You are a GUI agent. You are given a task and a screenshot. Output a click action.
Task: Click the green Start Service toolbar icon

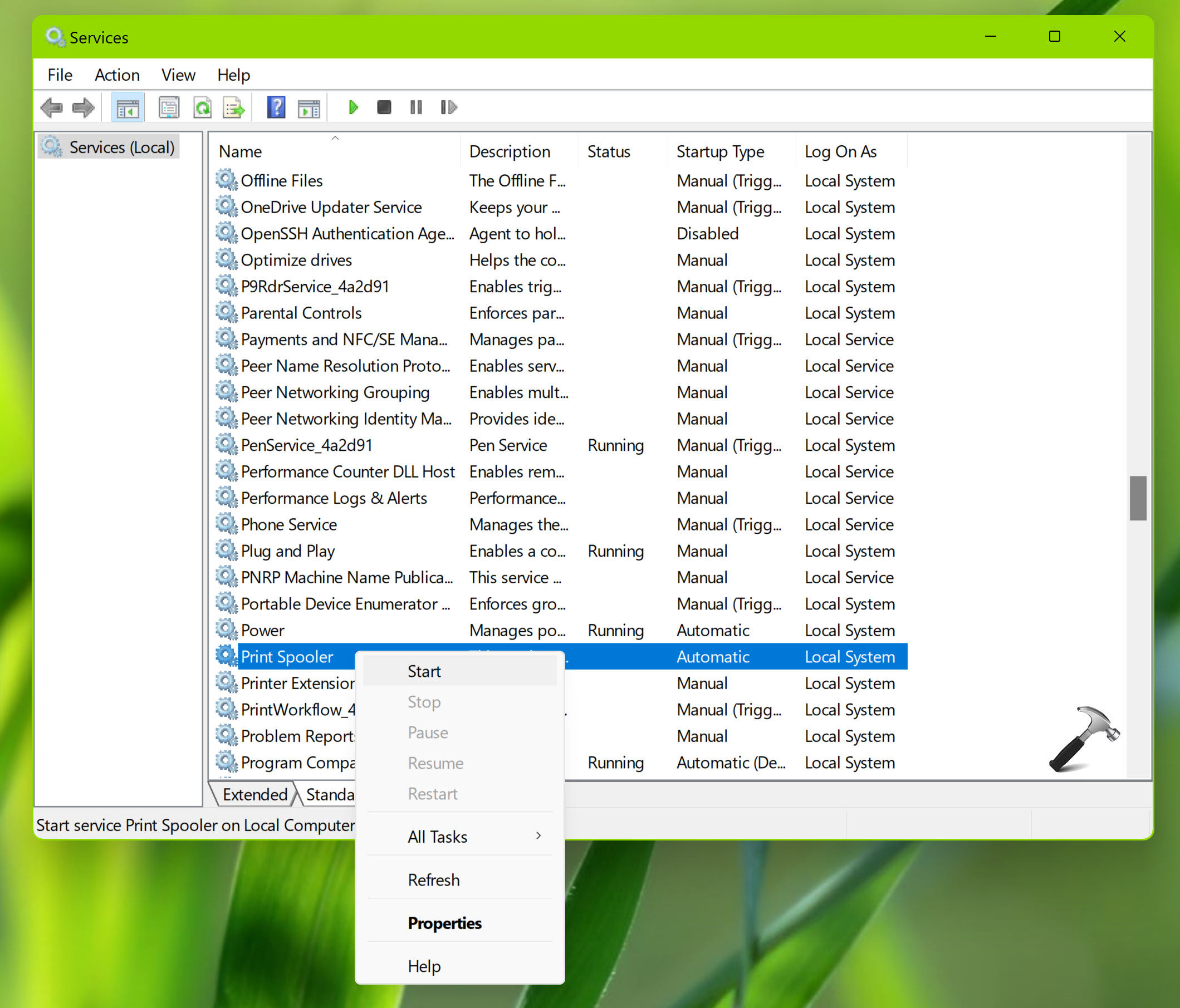[353, 107]
